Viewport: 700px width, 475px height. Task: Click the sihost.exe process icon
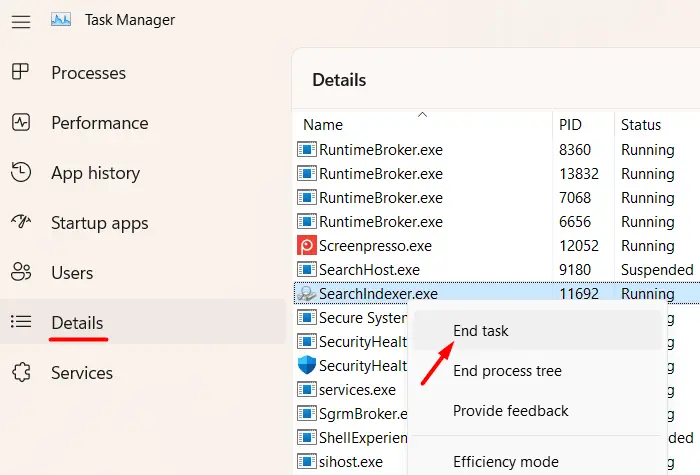[307, 461]
